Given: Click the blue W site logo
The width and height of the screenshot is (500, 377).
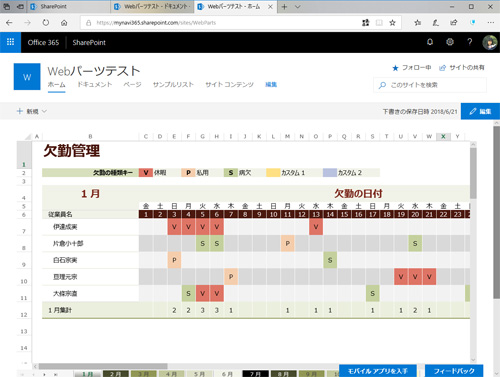Looking at the screenshot, I should (x=27, y=77).
